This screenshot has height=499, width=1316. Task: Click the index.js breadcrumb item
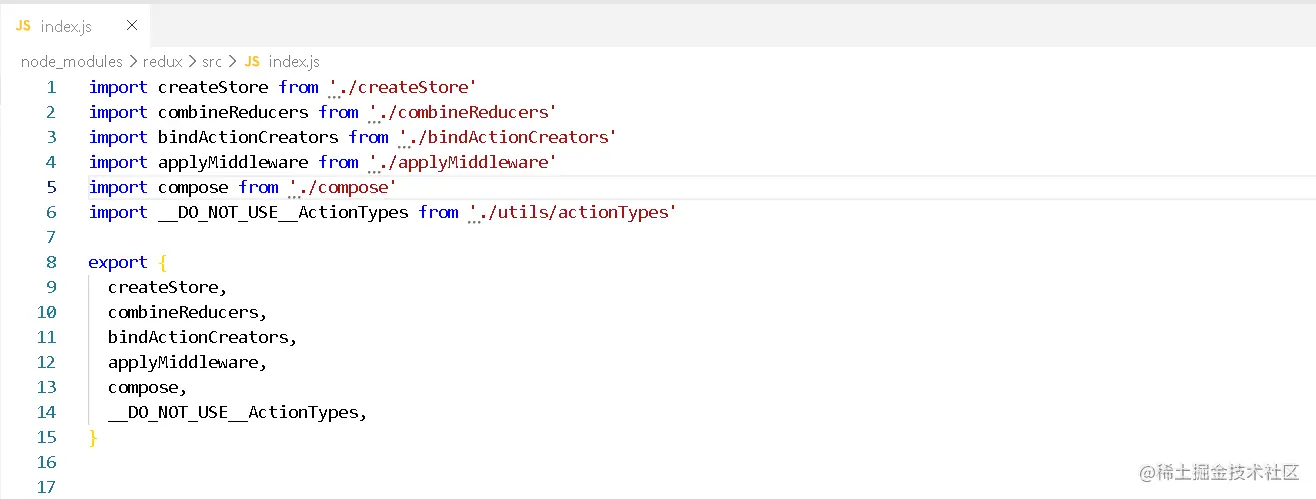point(294,62)
